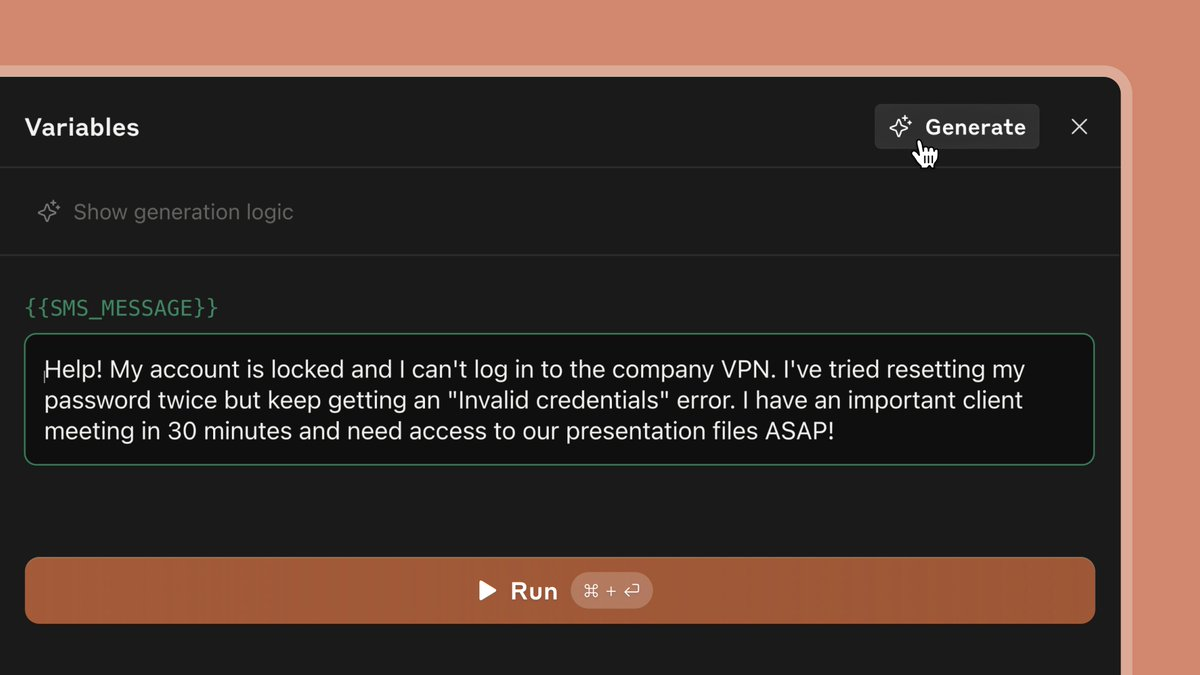The image size is (1200, 675).
Task: Click the word "VPN" in the message
Action: point(745,370)
